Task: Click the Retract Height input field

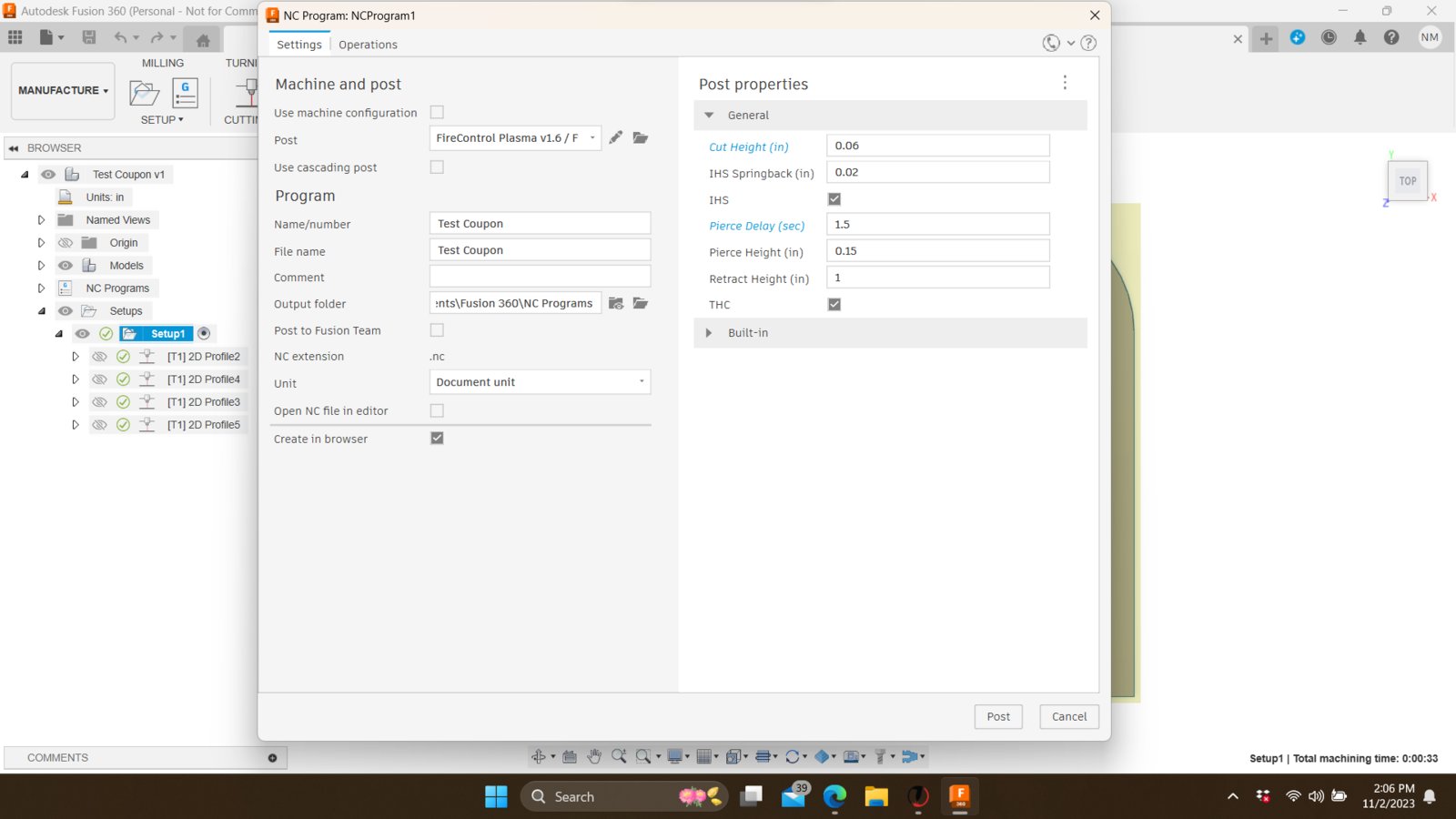Action: click(x=938, y=278)
